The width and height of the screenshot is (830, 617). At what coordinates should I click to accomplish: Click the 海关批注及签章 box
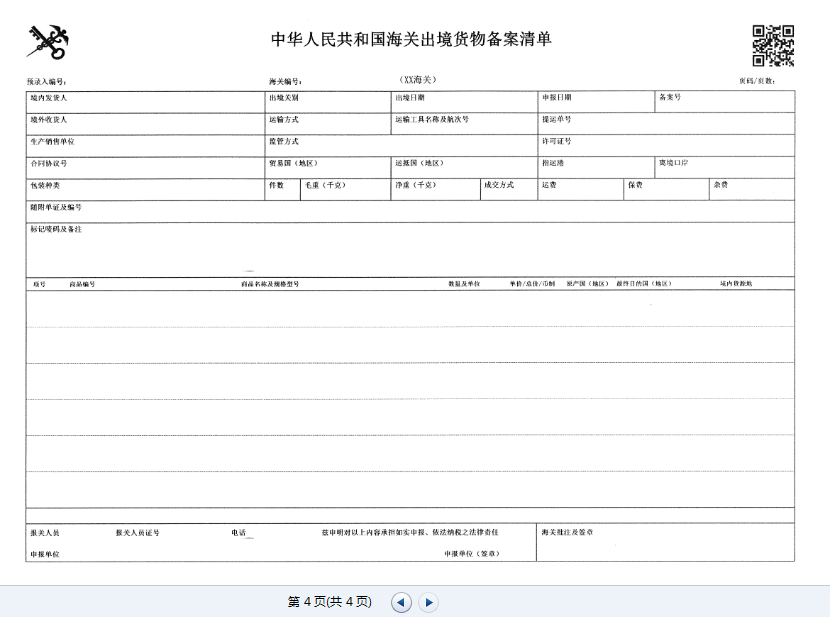tap(666, 541)
